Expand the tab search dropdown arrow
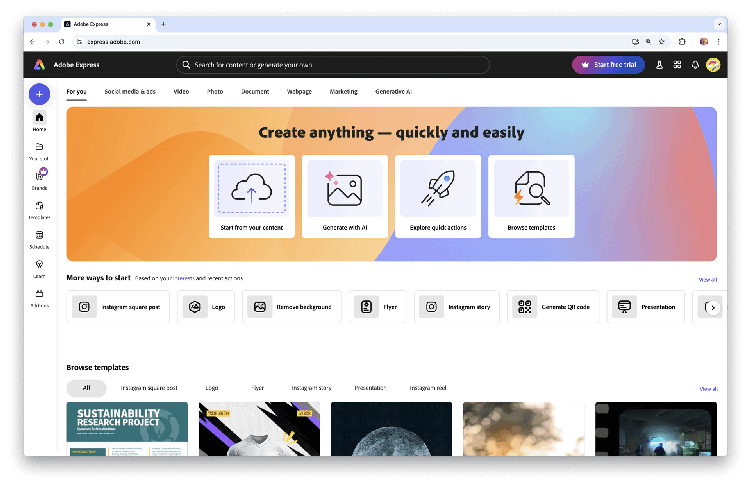The width and height of the screenshot is (750, 486). (x=719, y=23)
